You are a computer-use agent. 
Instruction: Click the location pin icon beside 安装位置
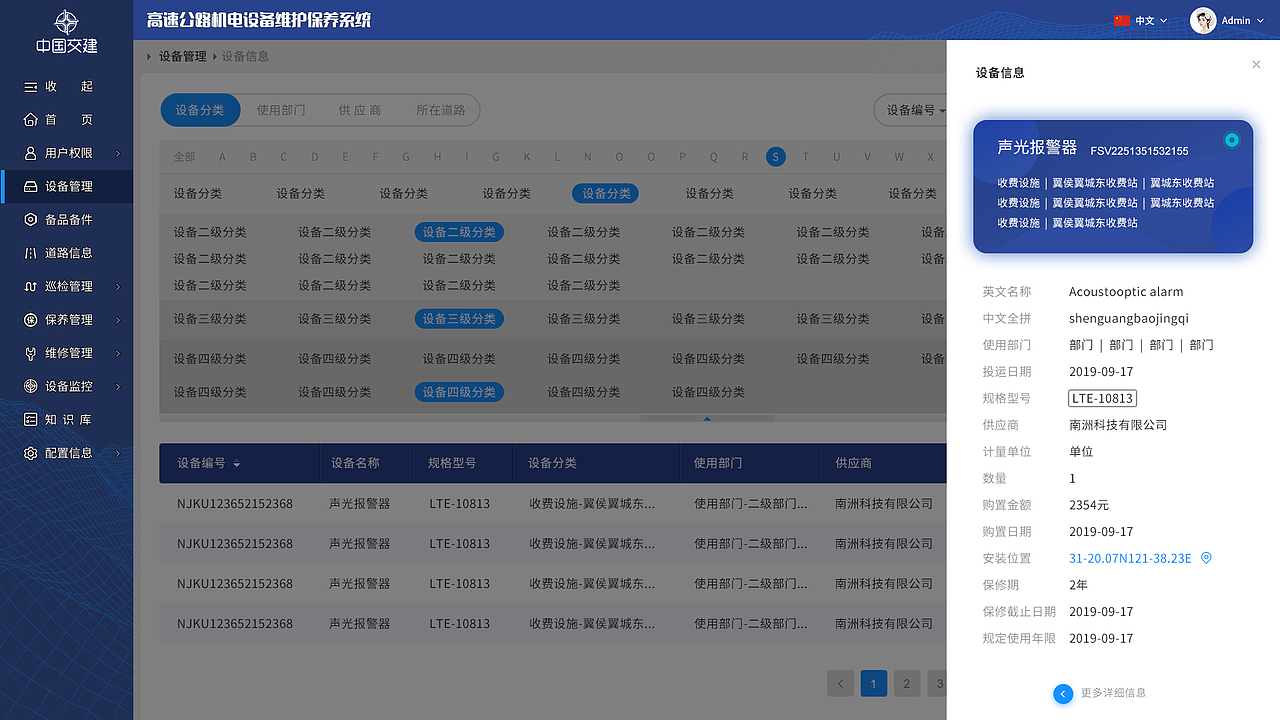1206,558
